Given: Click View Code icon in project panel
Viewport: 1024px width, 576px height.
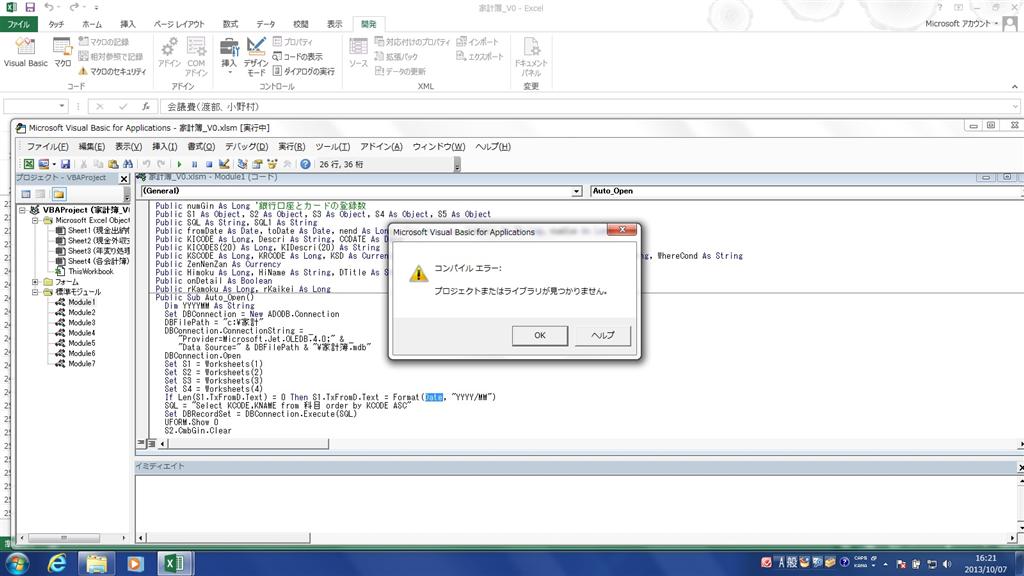Looking at the screenshot, I should pos(26,194).
